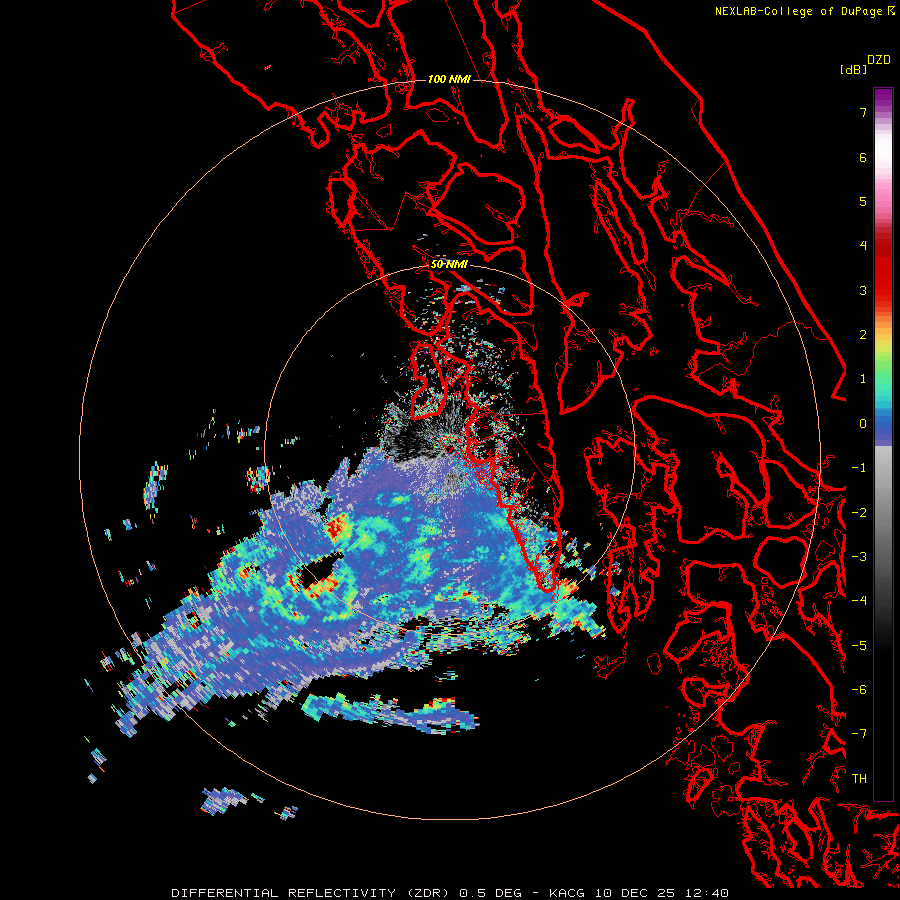Select the -5 dB value on the scale
Screen dimensions: 900x900
859,646
